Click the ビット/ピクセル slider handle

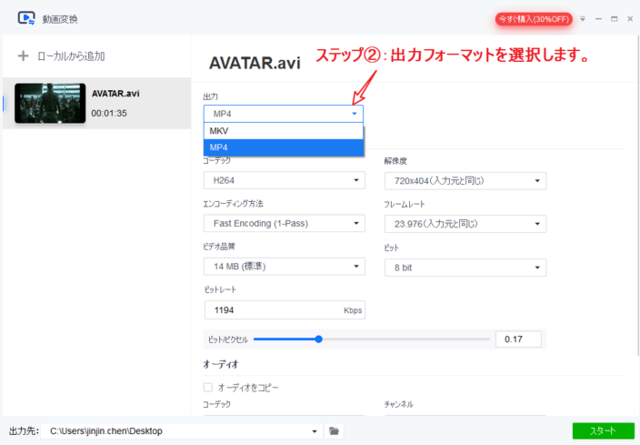coord(318,339)
